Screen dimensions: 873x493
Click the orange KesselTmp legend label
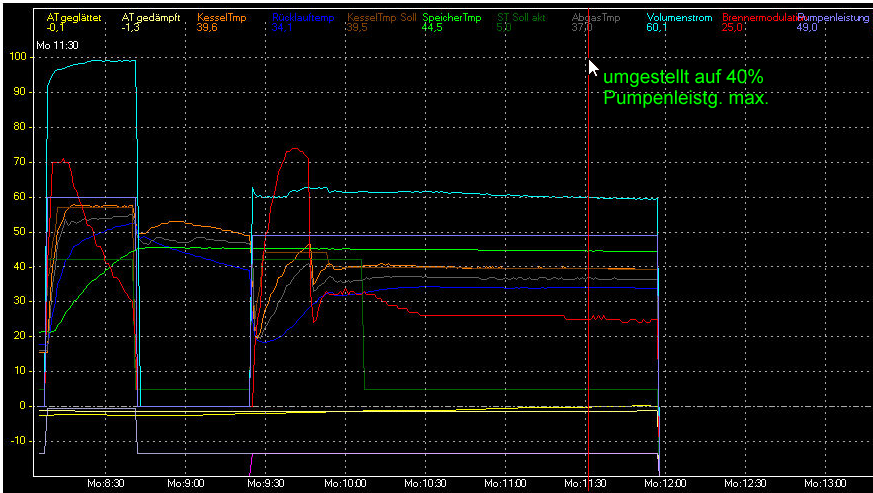point(221,18)
